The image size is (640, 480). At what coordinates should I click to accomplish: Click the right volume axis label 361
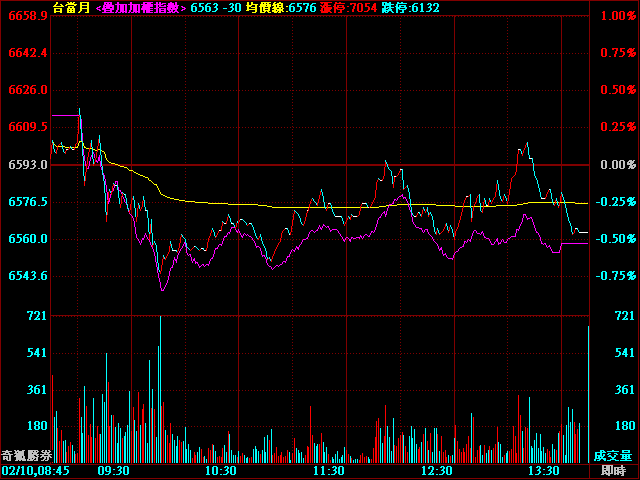[x=624, y=390]
